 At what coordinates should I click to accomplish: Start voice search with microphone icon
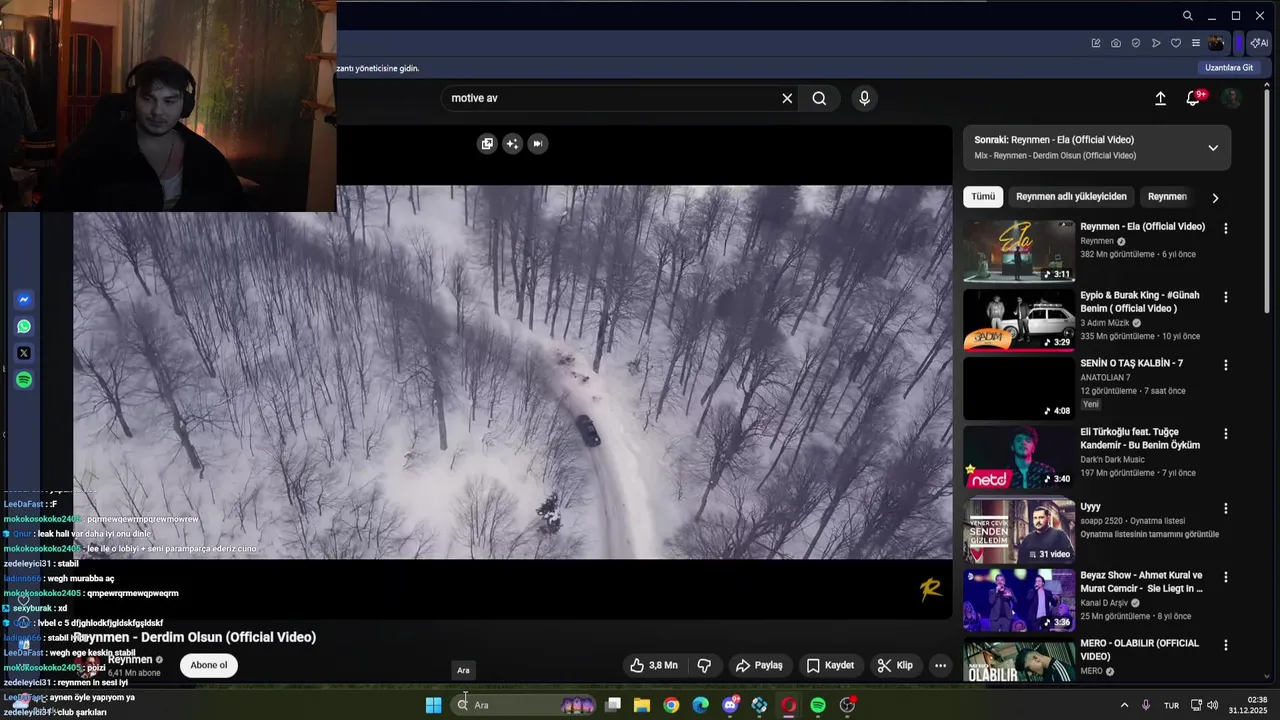click(x=864, y=98)
